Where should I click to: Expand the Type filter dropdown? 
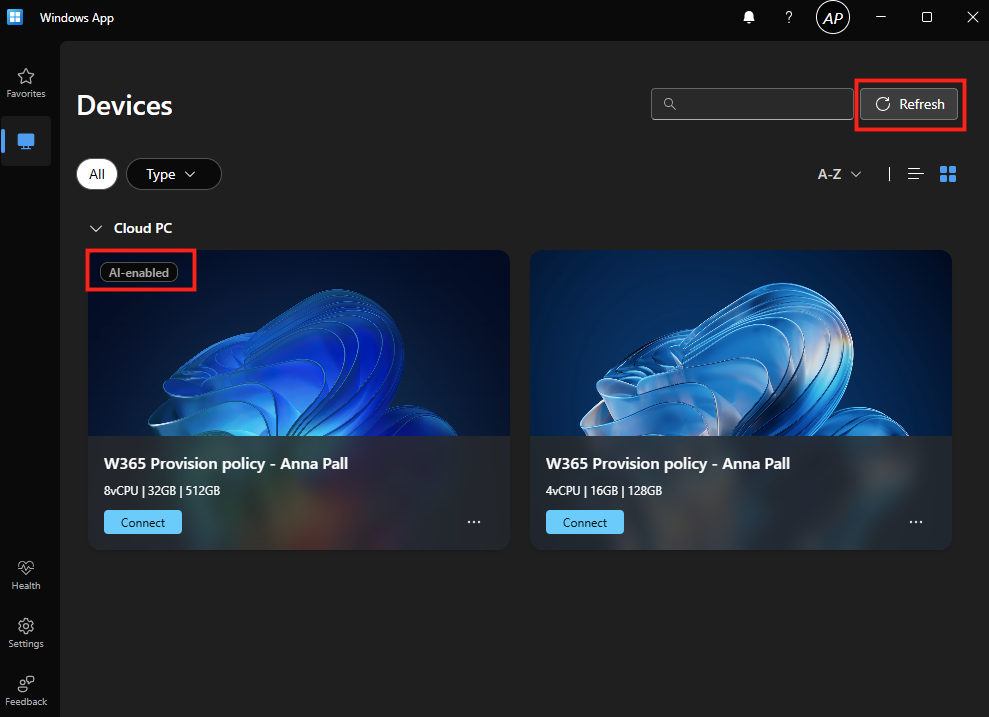[173, 174]
